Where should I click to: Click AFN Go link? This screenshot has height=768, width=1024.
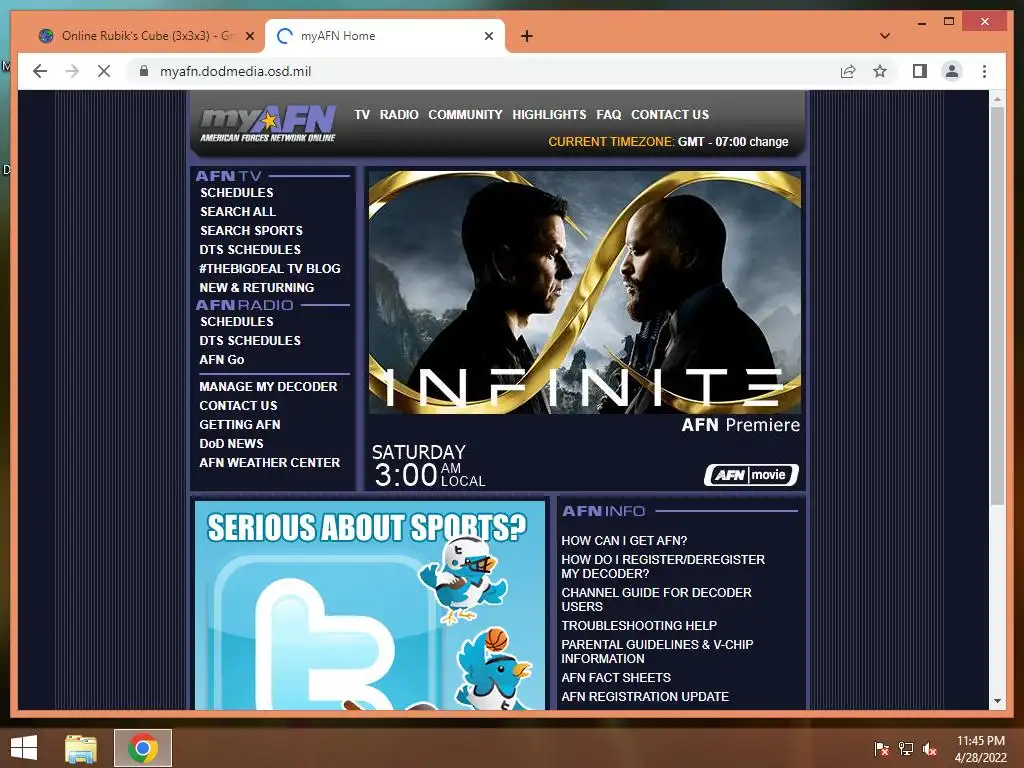click(221, 359)
